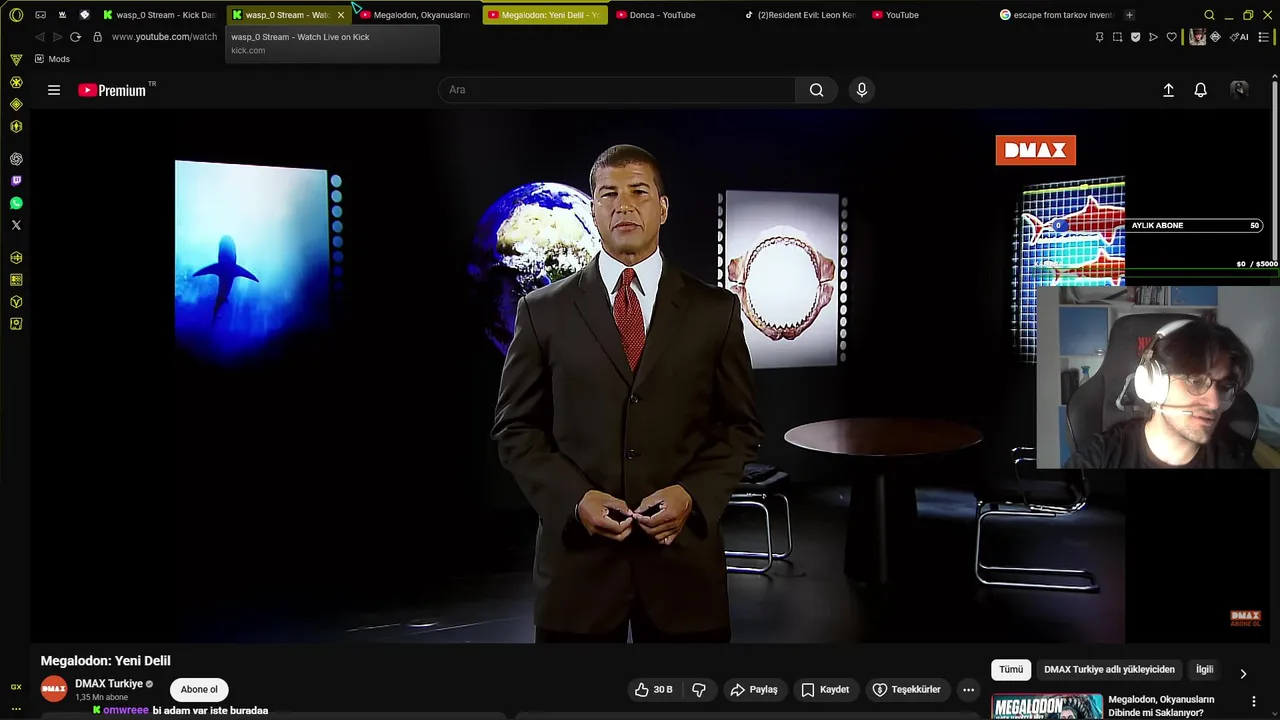Open the browser profile avatar in toolbar
This screenshot has width=1280, height=720.
tap(1197, 37)
